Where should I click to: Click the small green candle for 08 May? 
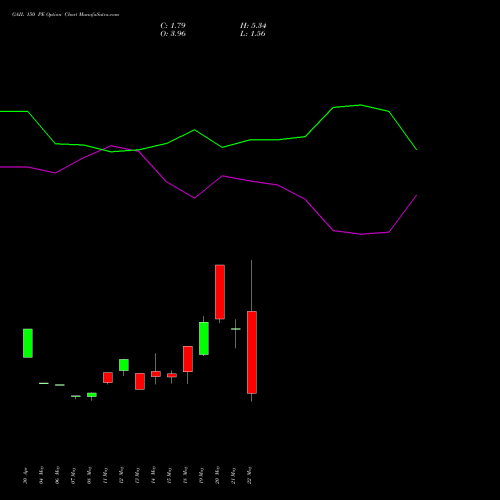coord(92,395)
